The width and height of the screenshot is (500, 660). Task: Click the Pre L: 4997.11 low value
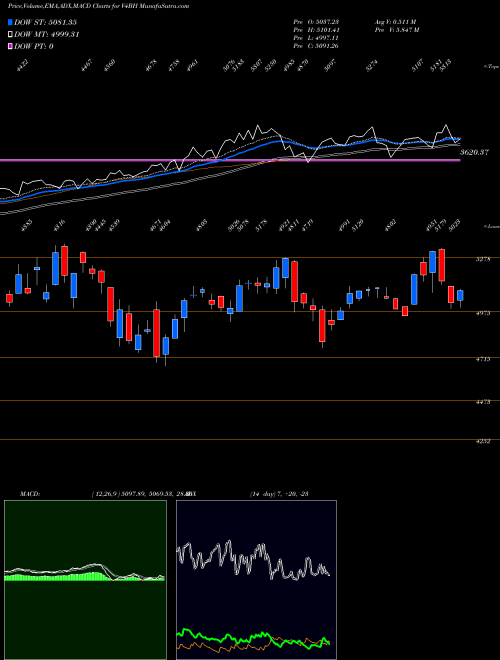(x=316, y=38)
